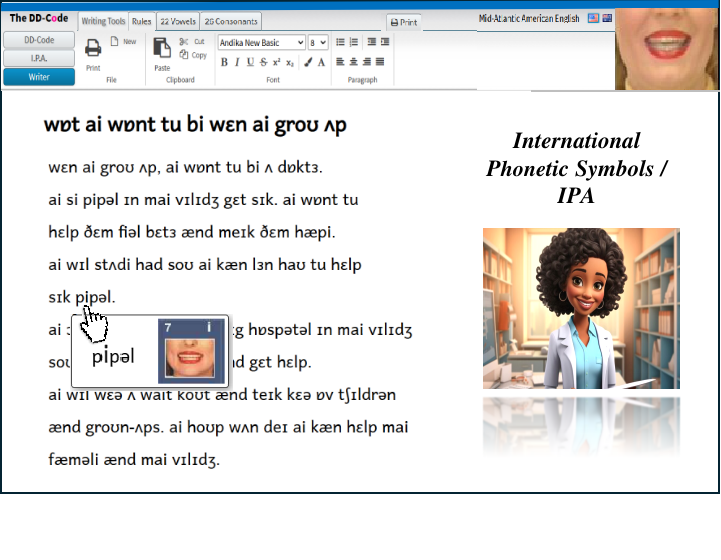
Task: Cut the selected text
Action: pos(192,41)
